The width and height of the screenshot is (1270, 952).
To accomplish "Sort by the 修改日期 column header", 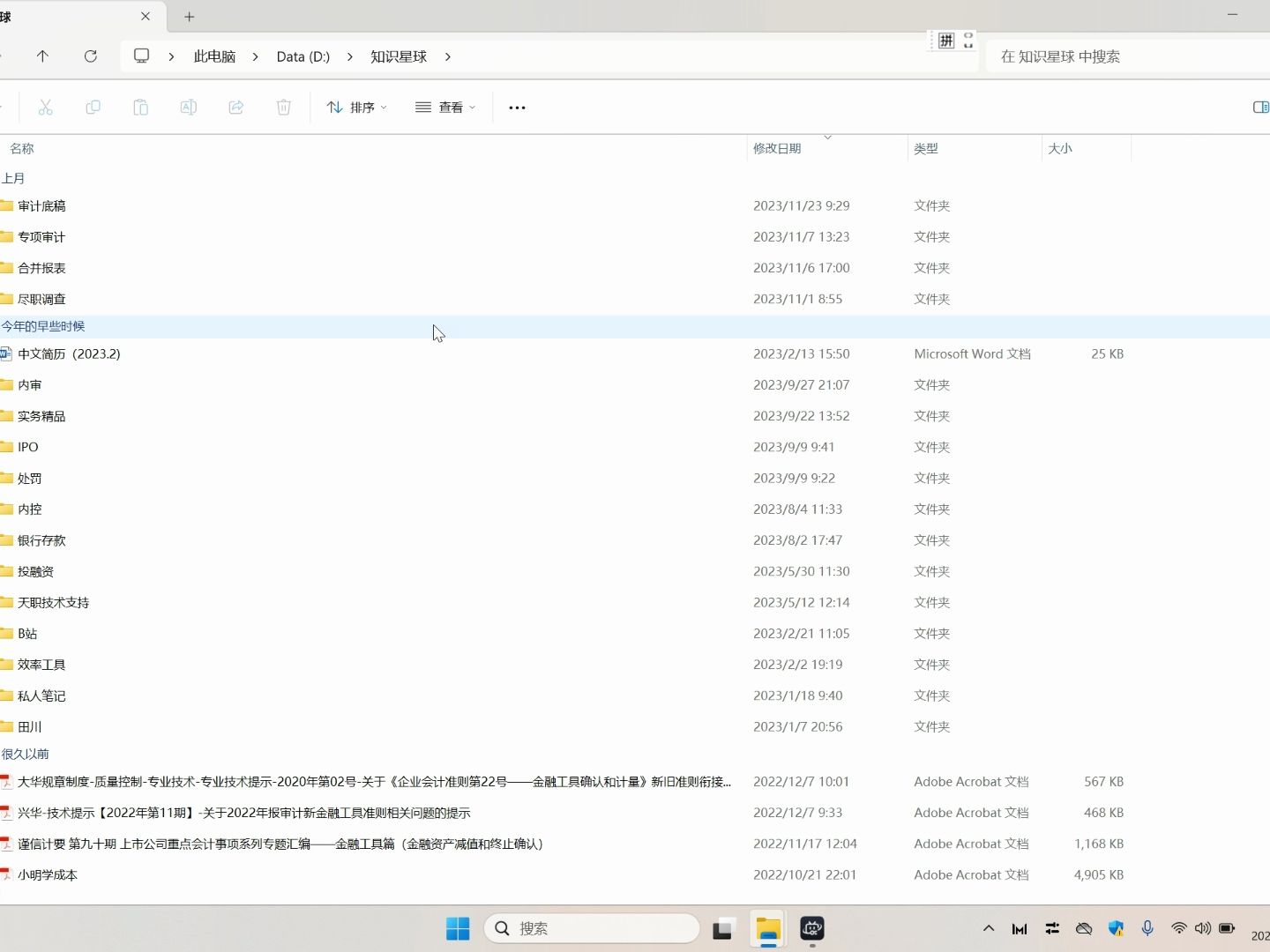I will pos(777,149).
